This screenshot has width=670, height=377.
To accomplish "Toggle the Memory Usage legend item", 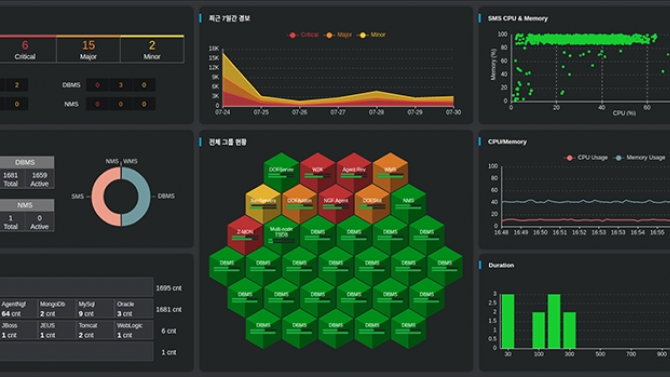I will [x=640, y=158].
